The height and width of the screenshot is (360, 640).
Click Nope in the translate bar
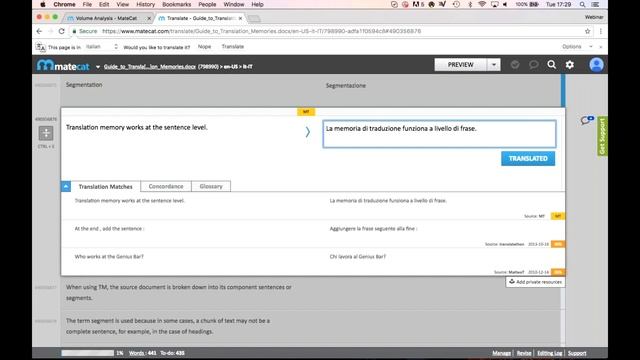204,47
